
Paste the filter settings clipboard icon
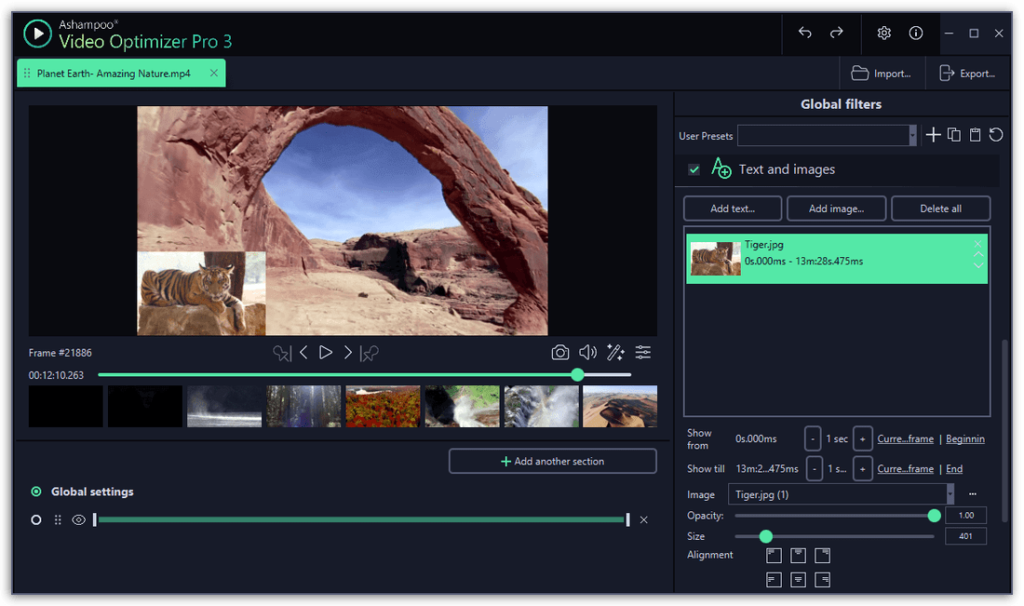click(x=975, y=135)
